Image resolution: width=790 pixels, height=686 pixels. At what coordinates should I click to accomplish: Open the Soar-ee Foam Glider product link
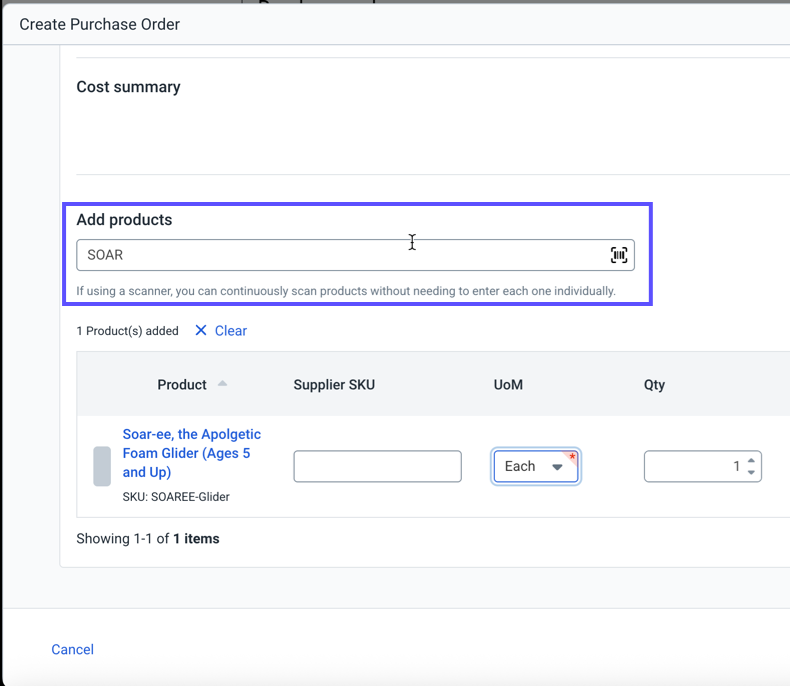pyautogui.click(x=191, y=453)
